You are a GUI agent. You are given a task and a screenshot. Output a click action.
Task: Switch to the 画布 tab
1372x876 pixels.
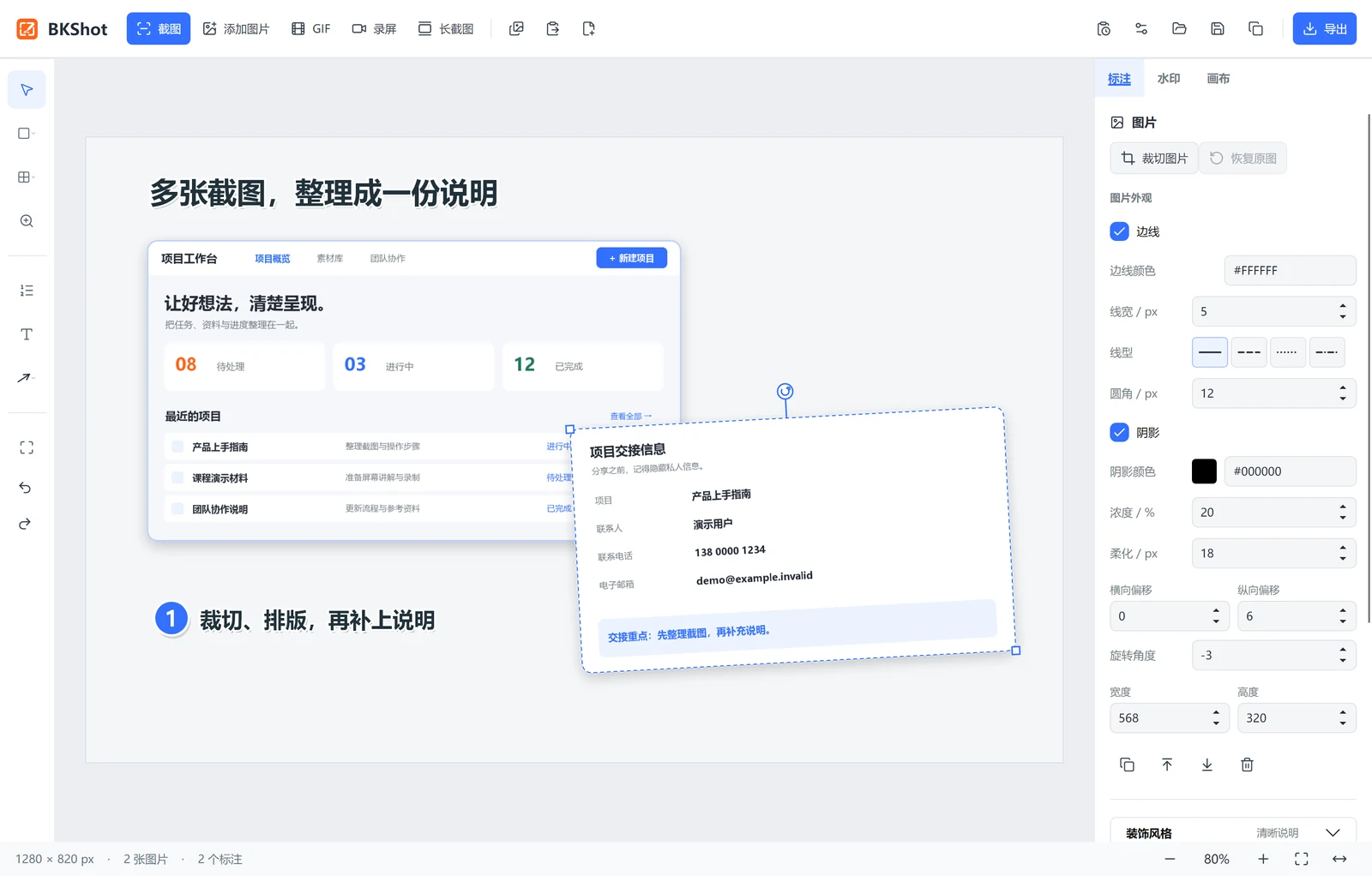pyautogui.click(x=1219, y=79)
